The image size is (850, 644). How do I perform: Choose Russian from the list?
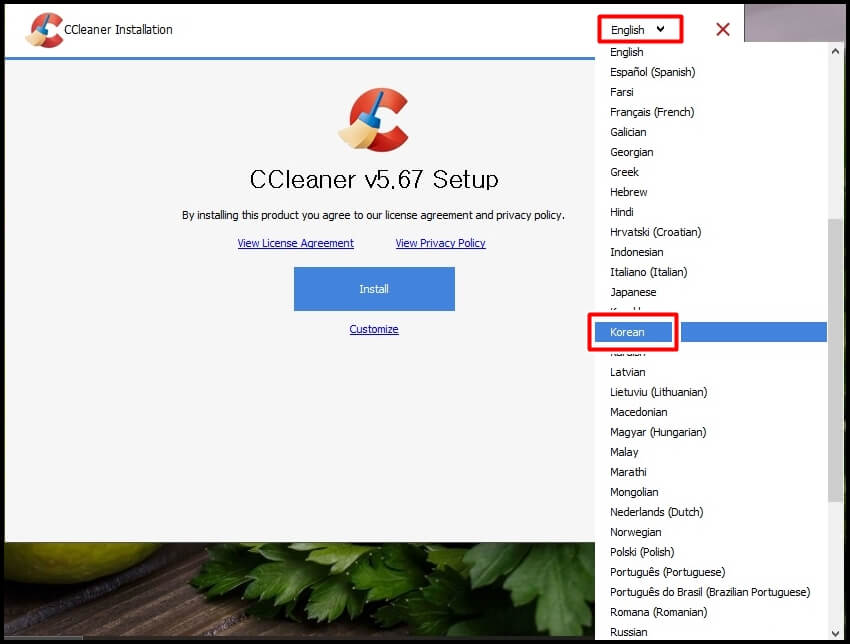(711, 632)
